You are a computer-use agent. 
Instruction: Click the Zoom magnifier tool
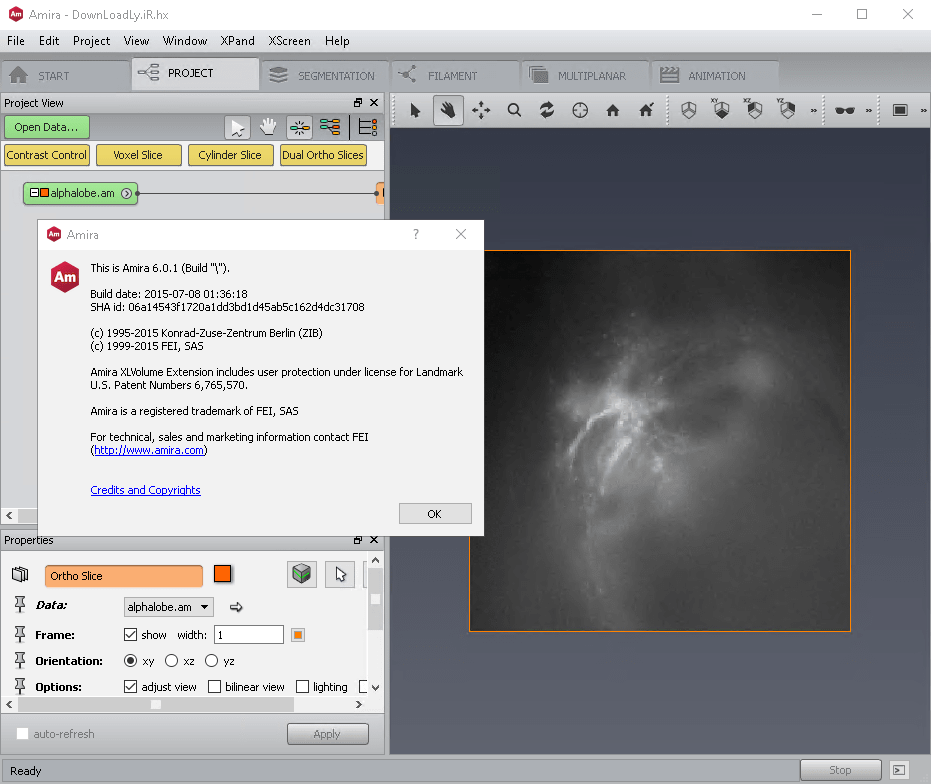[x=514, y=110]
